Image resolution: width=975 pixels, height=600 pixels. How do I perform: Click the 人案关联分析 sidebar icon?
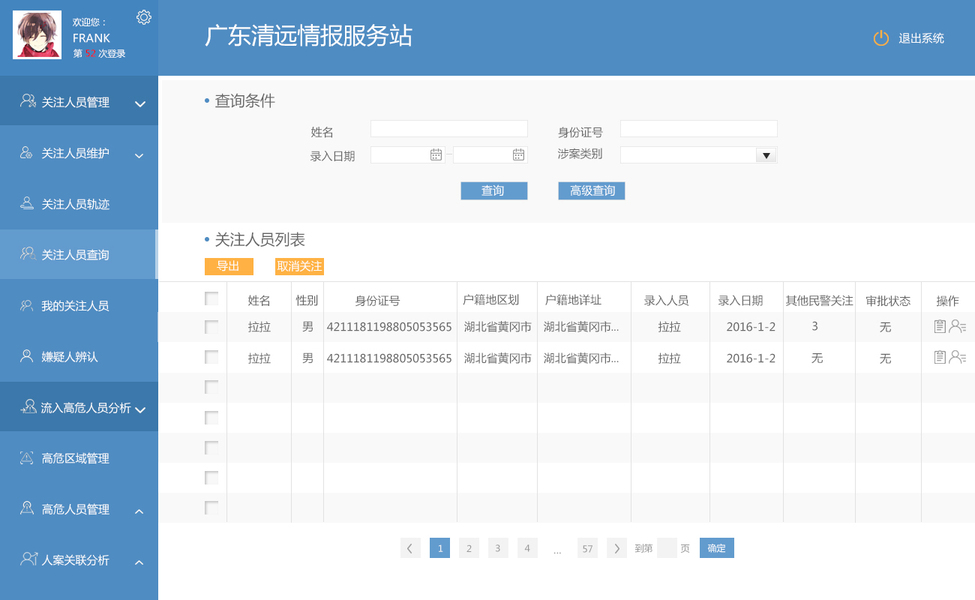[29, 559]
